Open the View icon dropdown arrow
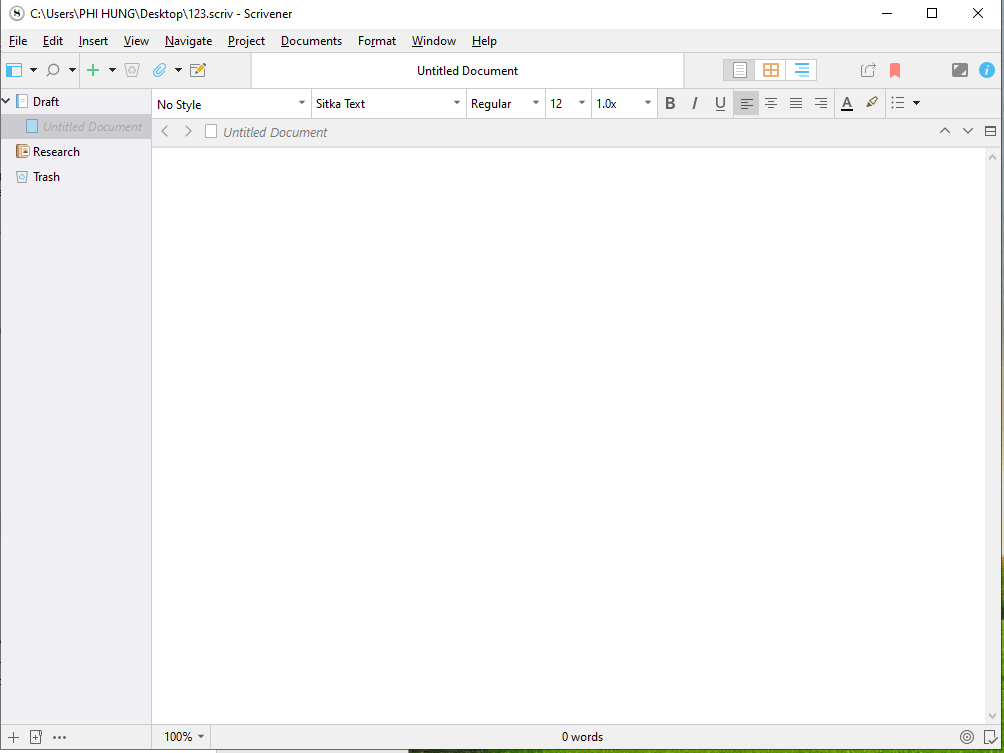Screen dimensions: 1004x753 [x=33, y=70]
